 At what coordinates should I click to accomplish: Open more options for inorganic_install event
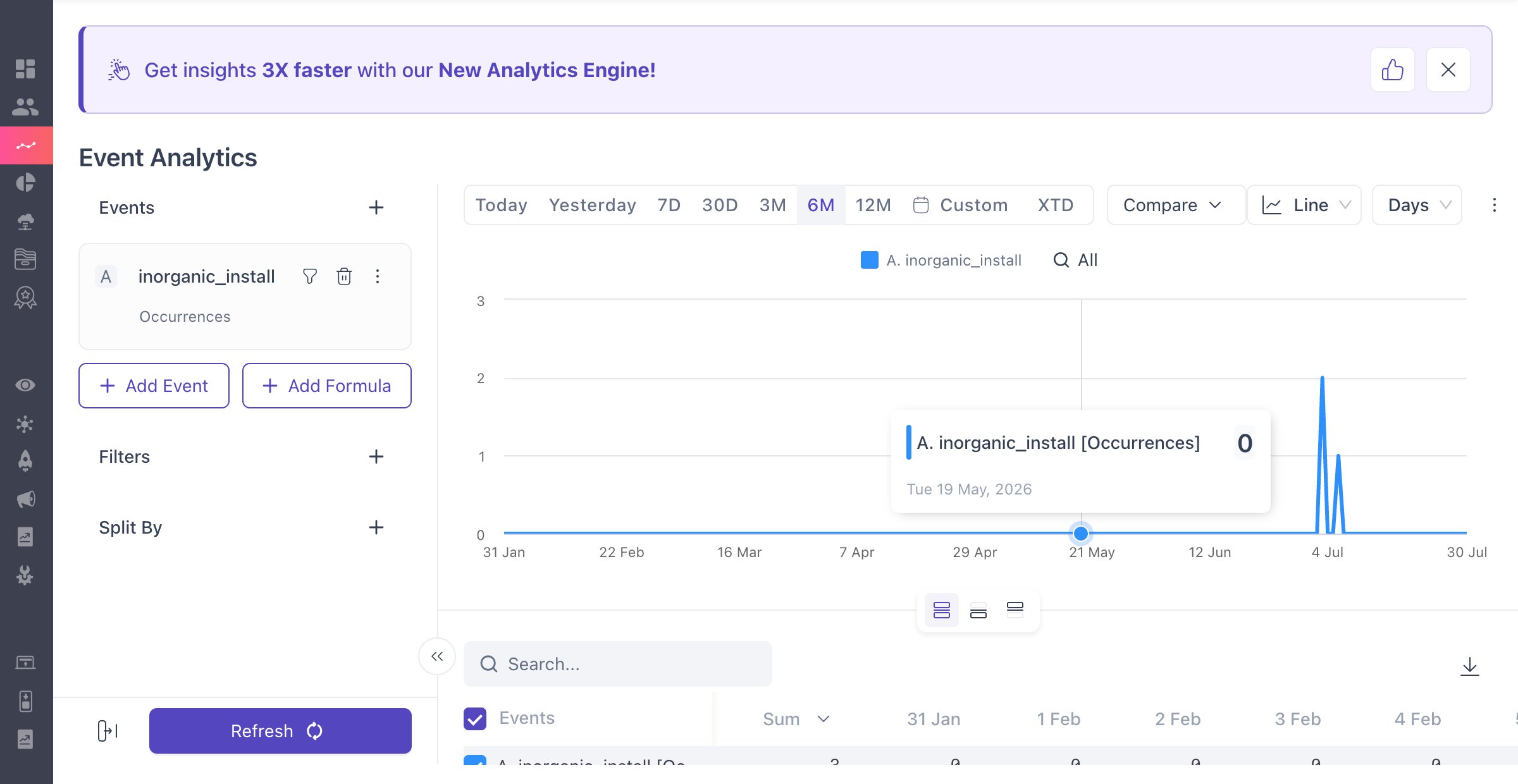click(378, 276)
